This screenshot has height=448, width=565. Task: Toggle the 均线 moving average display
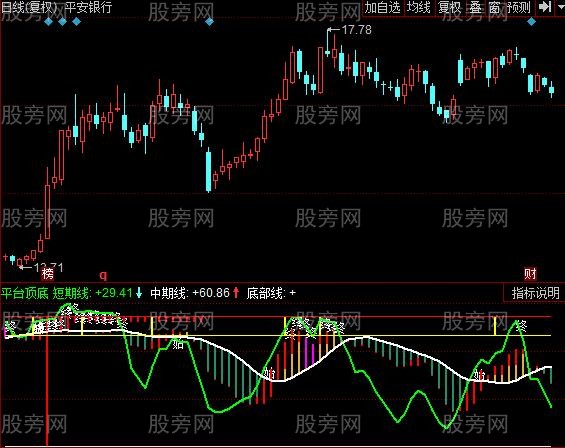pyautogui.click(x=418, y=8)
